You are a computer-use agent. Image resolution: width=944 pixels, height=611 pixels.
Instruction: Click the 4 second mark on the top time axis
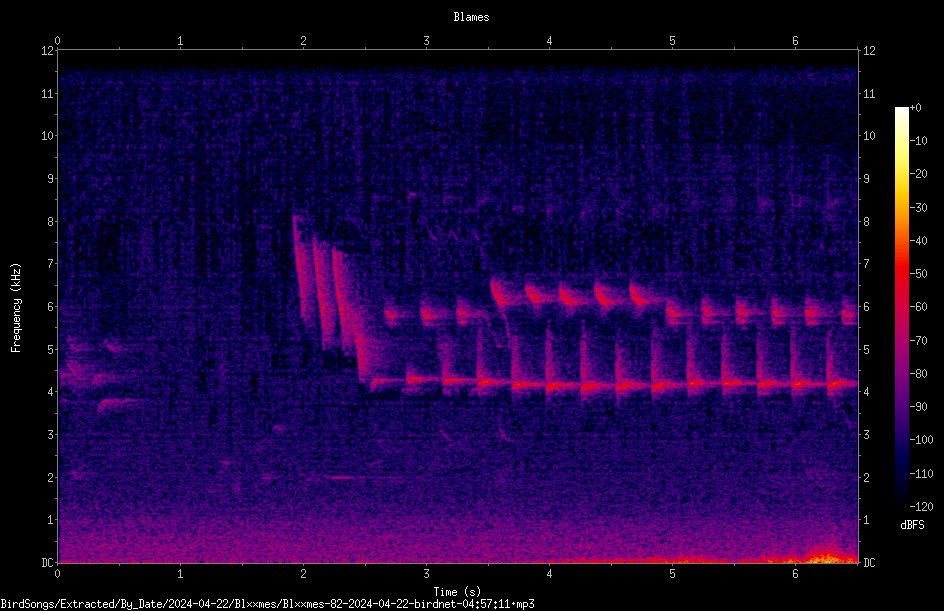549,41
